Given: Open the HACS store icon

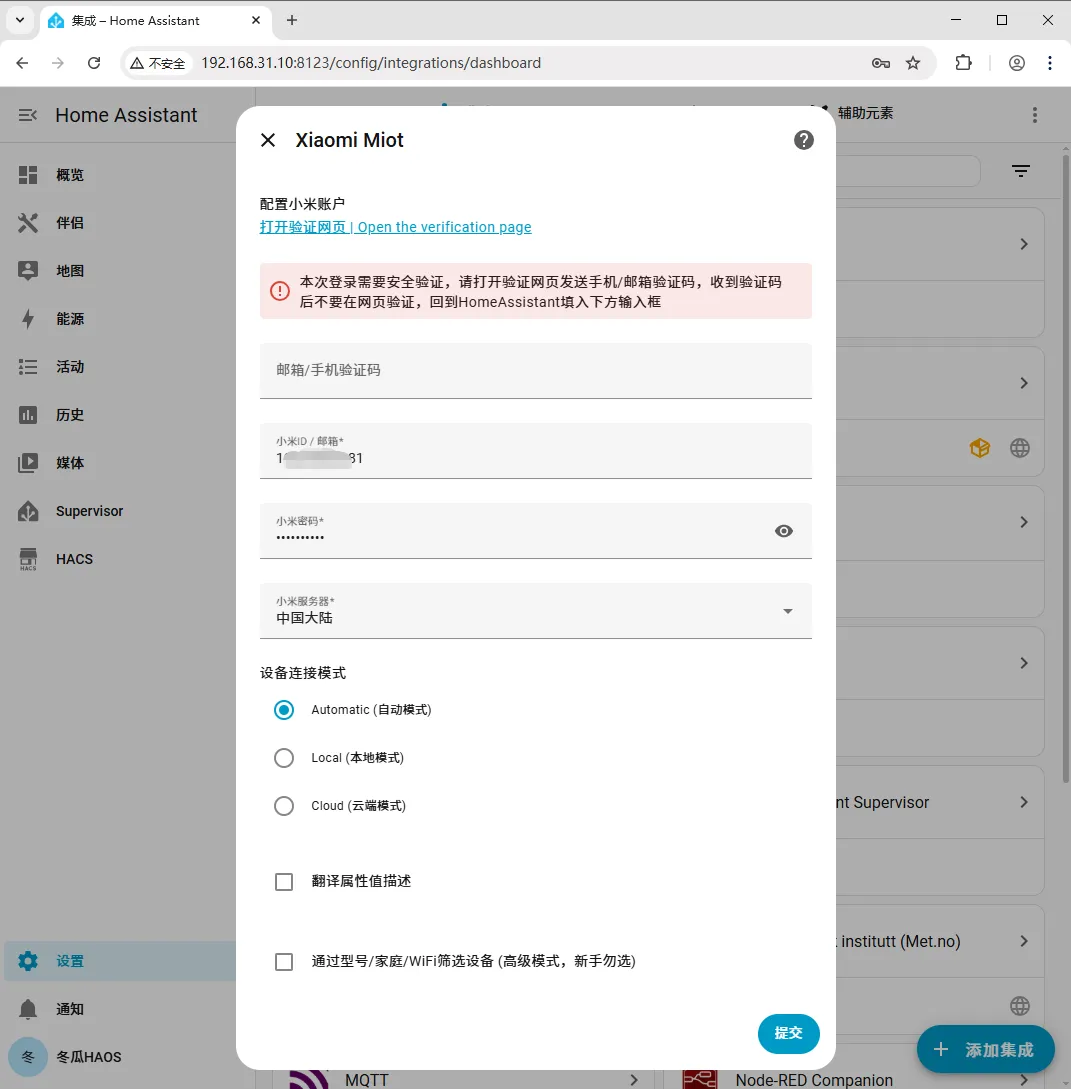Looking at the screenshot, I should pyautogui.click(x=28, y=559).
